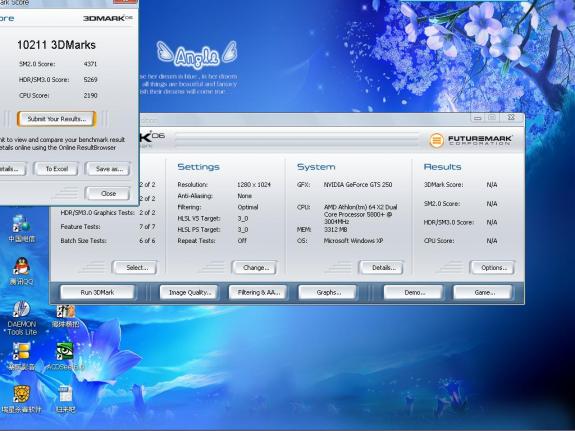Launch the Game button
The image size is (575, 431).
pyautogui.click(x=483, y=292)
